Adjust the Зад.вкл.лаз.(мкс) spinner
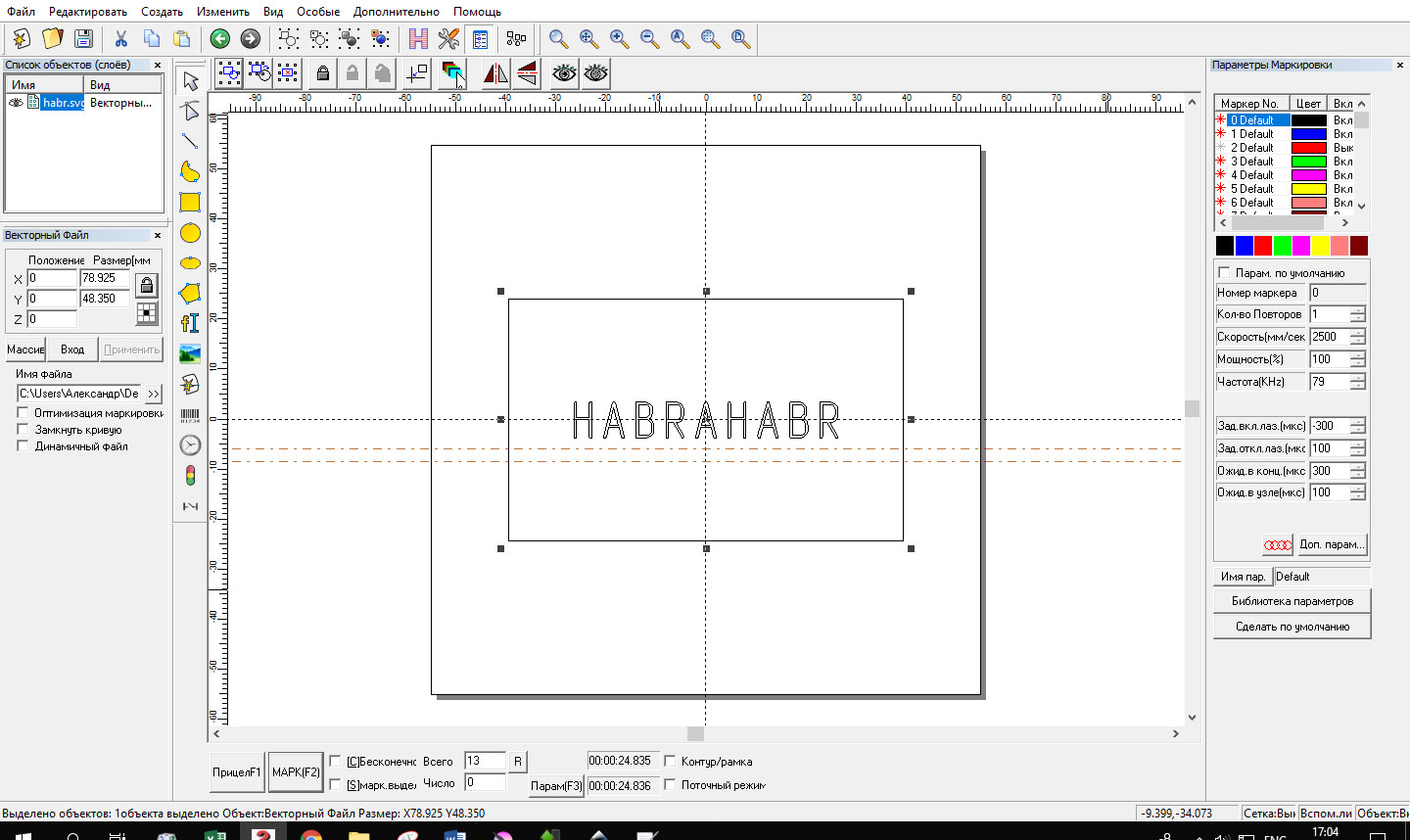1410x840 pixels. point(1358,426)
